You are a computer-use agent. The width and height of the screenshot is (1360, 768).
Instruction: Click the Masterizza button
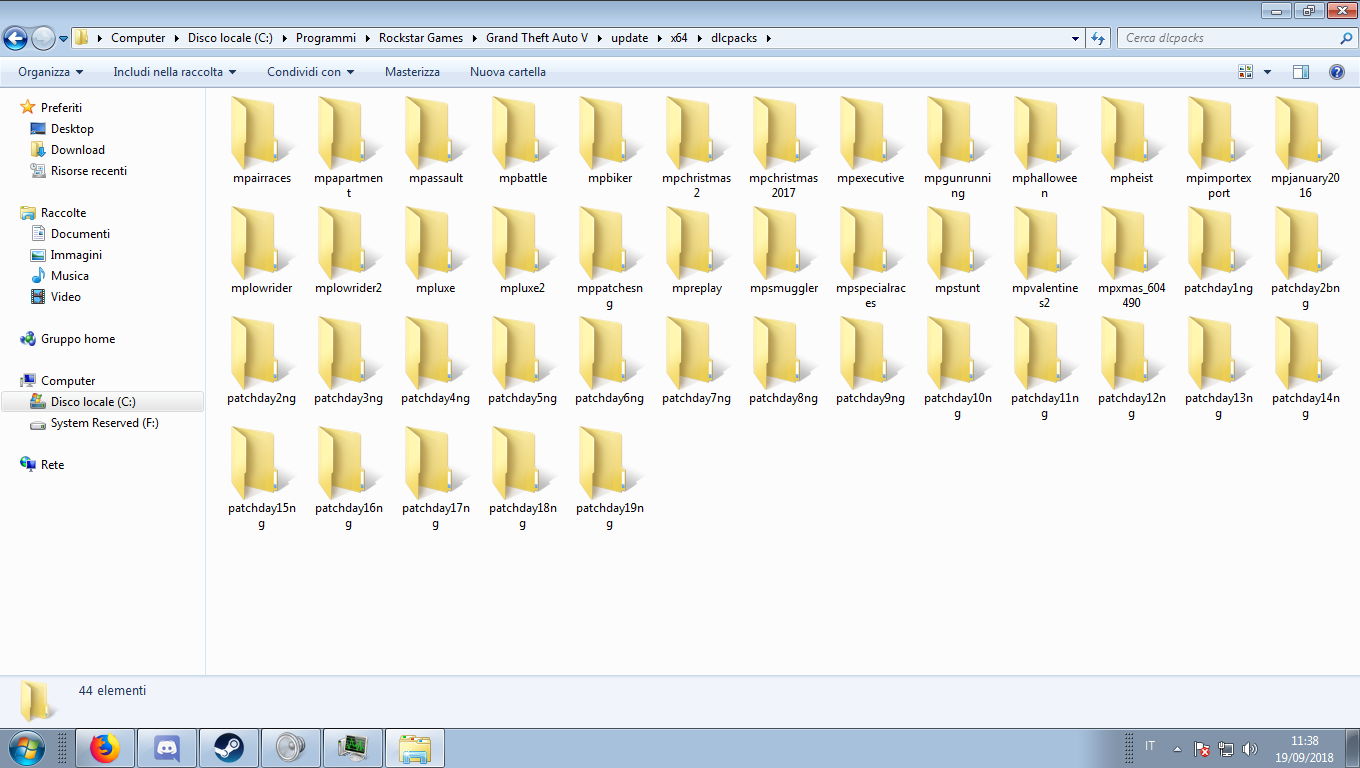tap(412, 72)
